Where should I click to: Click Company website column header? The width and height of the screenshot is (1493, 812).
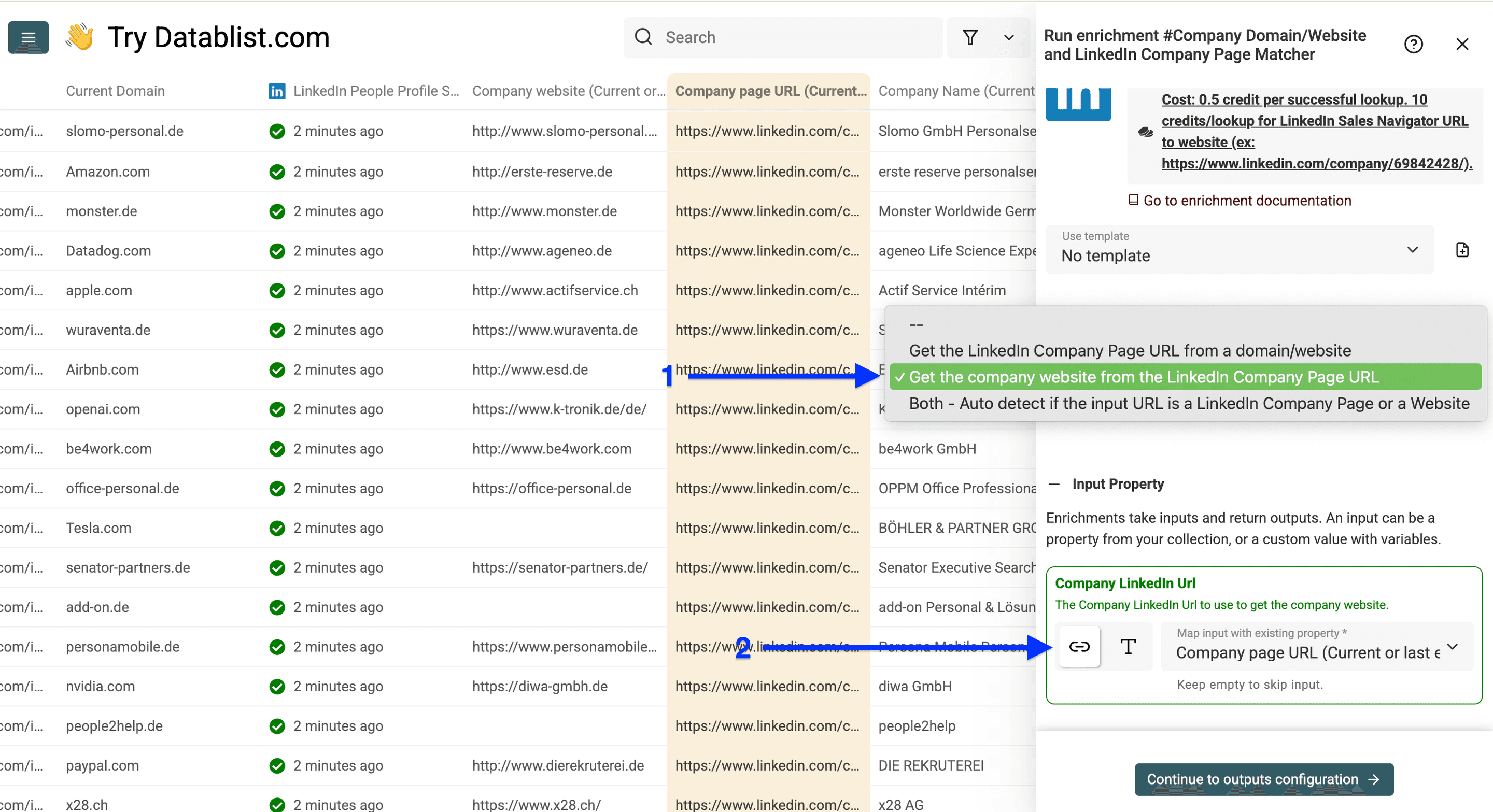coord(568,91)
